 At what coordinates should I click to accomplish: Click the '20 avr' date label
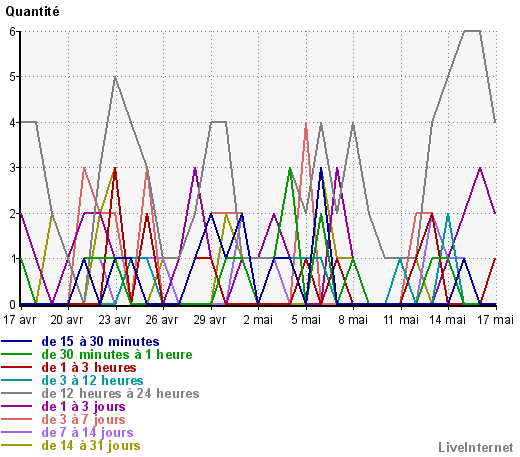click(67, 320)
